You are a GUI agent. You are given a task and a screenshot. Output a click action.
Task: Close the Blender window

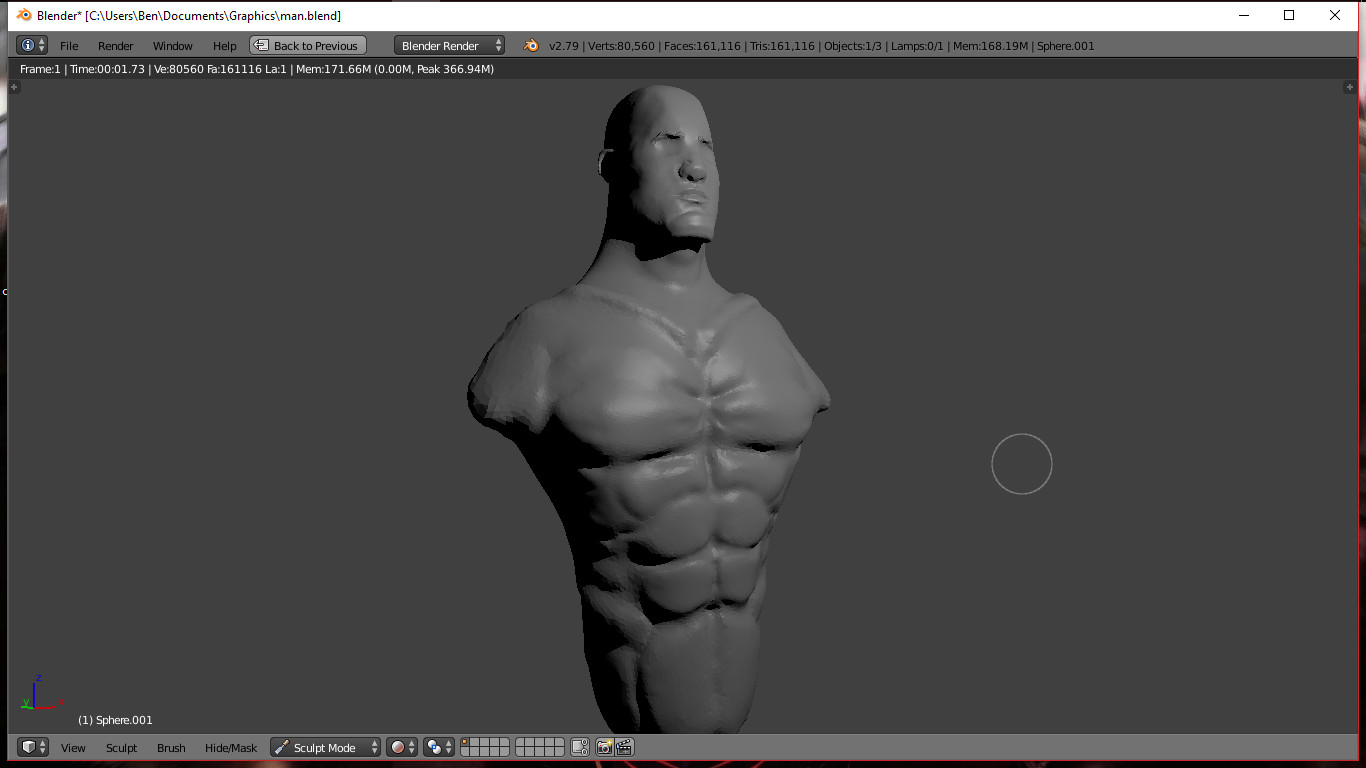1335,15
